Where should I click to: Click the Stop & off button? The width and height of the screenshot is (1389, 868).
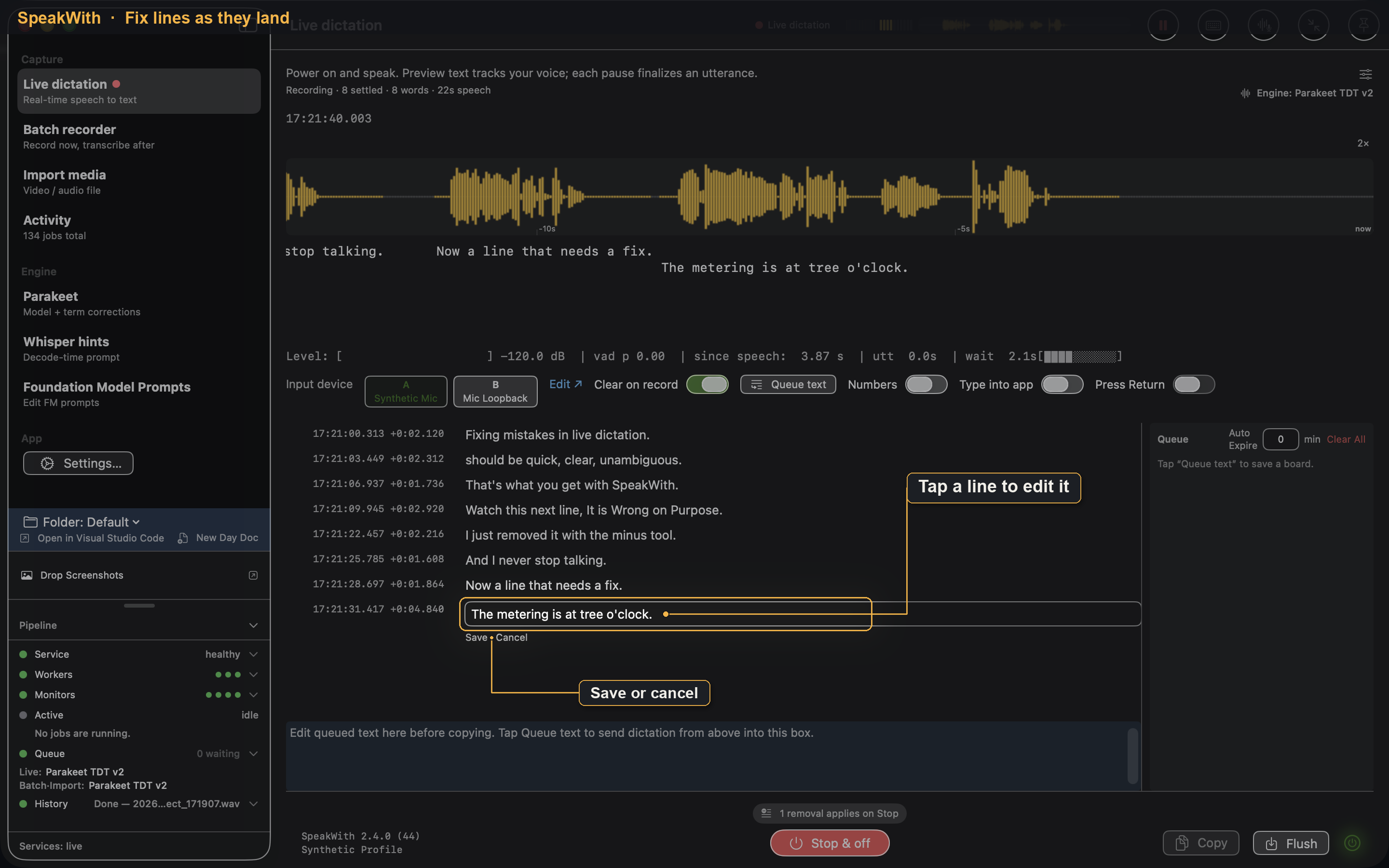[830, 843]
